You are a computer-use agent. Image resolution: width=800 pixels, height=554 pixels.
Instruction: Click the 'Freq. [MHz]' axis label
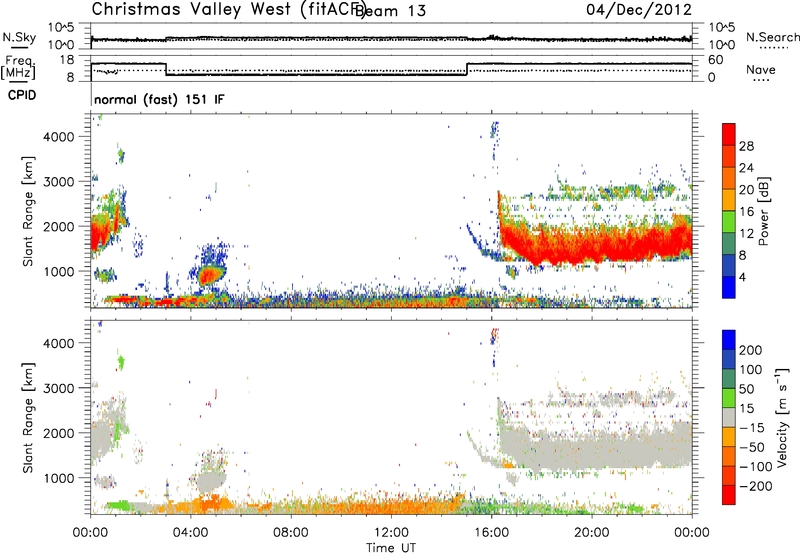click(x=19, y=67)
